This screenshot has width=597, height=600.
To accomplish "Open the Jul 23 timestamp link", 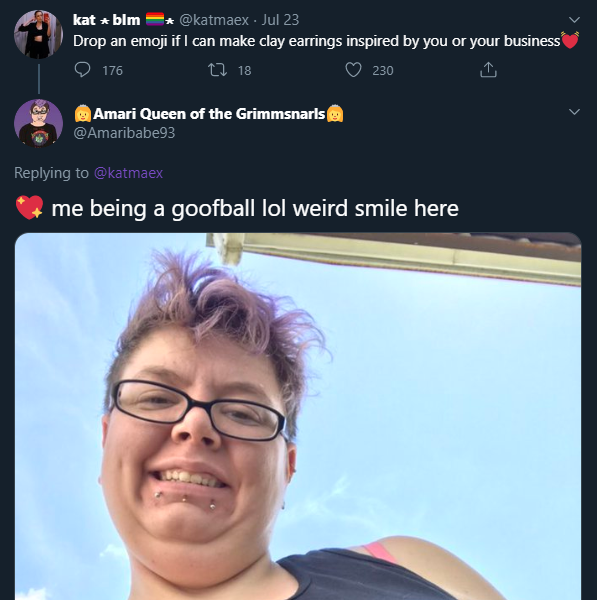I will 280,20.
